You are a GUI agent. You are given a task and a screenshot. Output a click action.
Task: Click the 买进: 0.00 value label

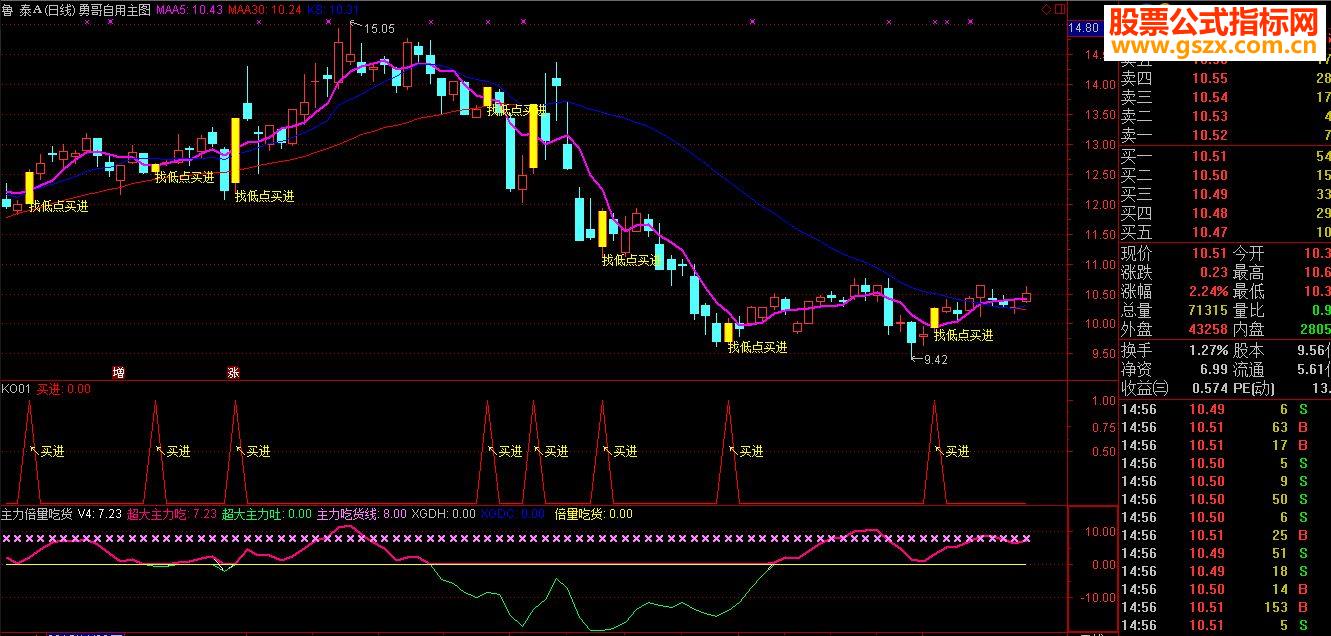[64, 388]
